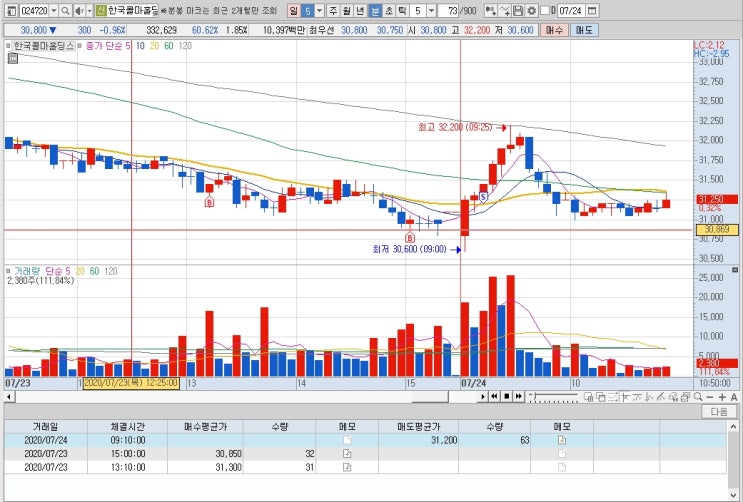This screenshot has height=502, width=743.
Task: Tick the checkbox beside the date field
Action: 545,10
